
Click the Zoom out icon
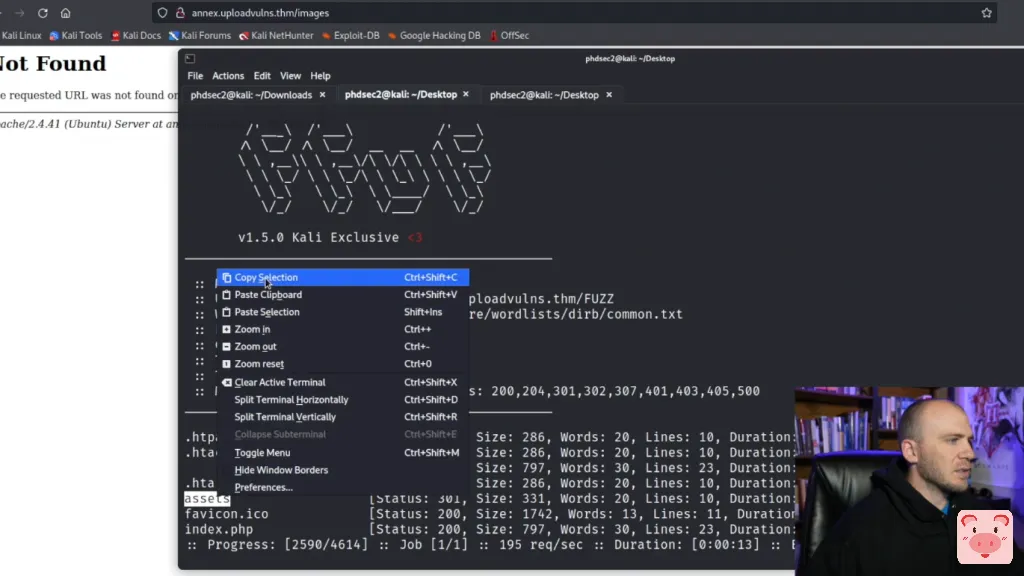coord(227,347)
